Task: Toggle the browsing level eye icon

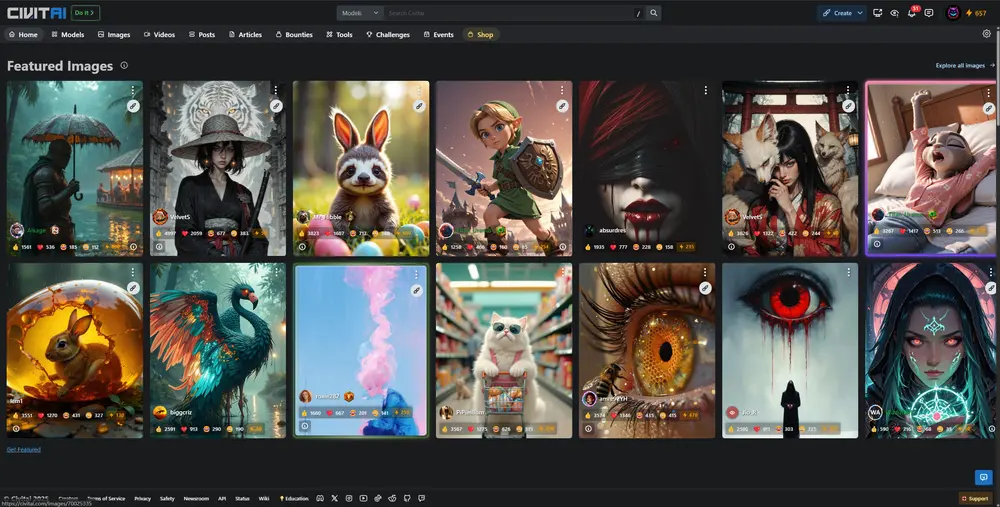Action: (894, 13)
